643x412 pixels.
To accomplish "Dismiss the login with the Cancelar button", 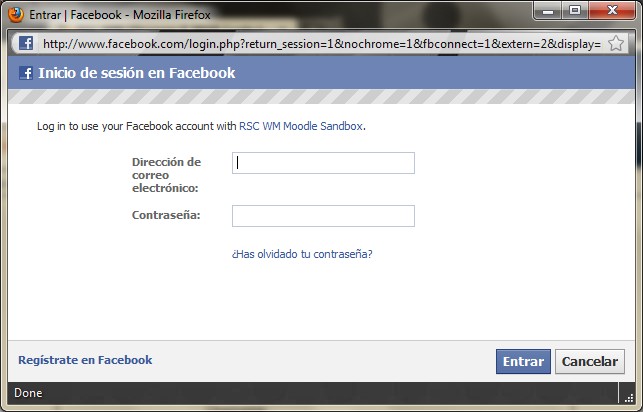I will 590,362.
